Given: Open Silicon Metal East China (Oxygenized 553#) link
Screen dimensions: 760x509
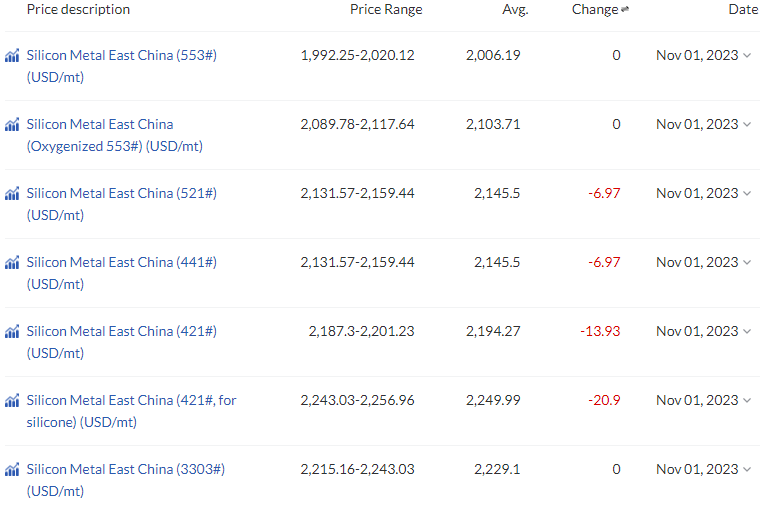Looking at the screenshot, I should 115,135.
